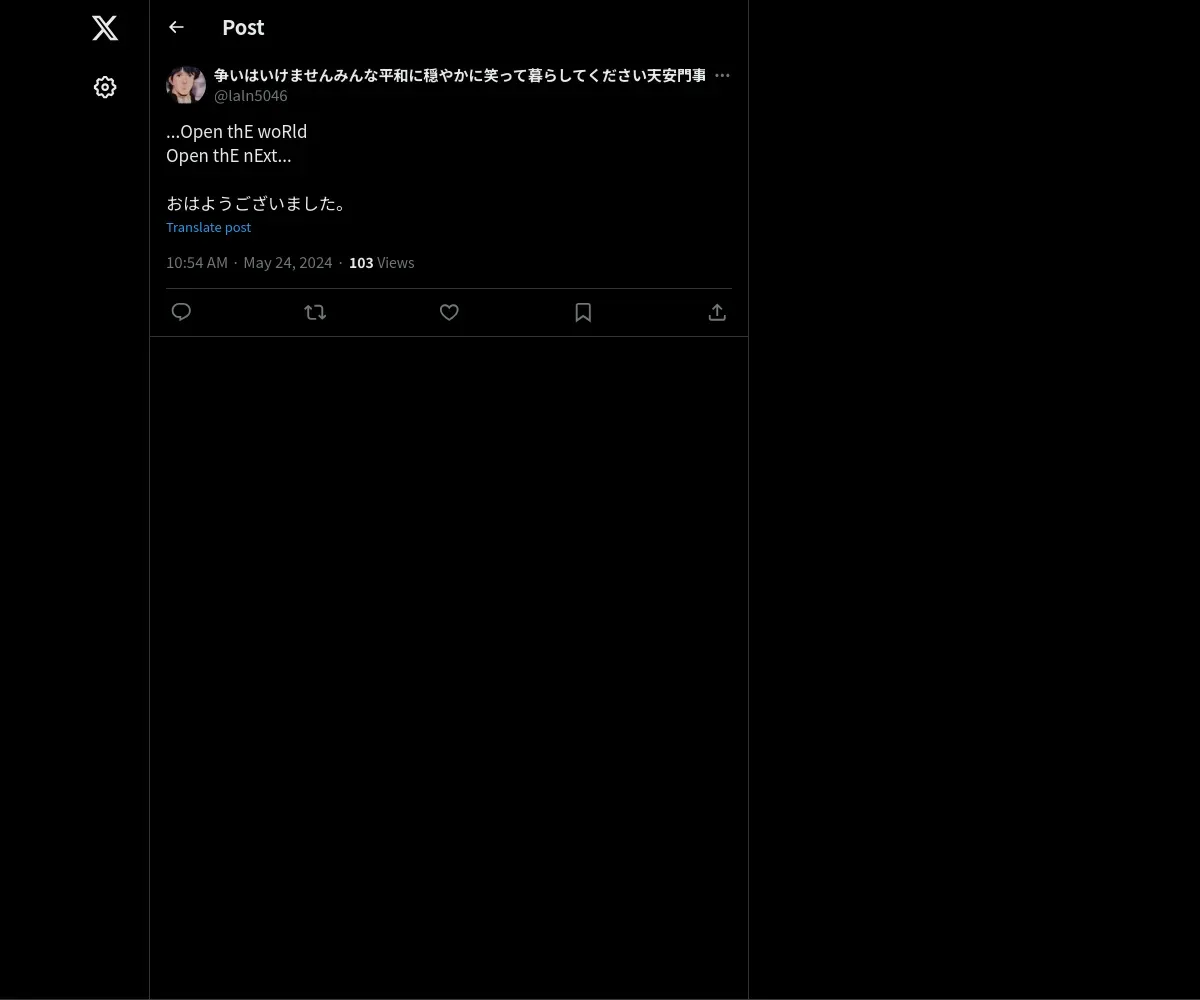
Task: Click the author's profile avatar
Action: [186, 85]
